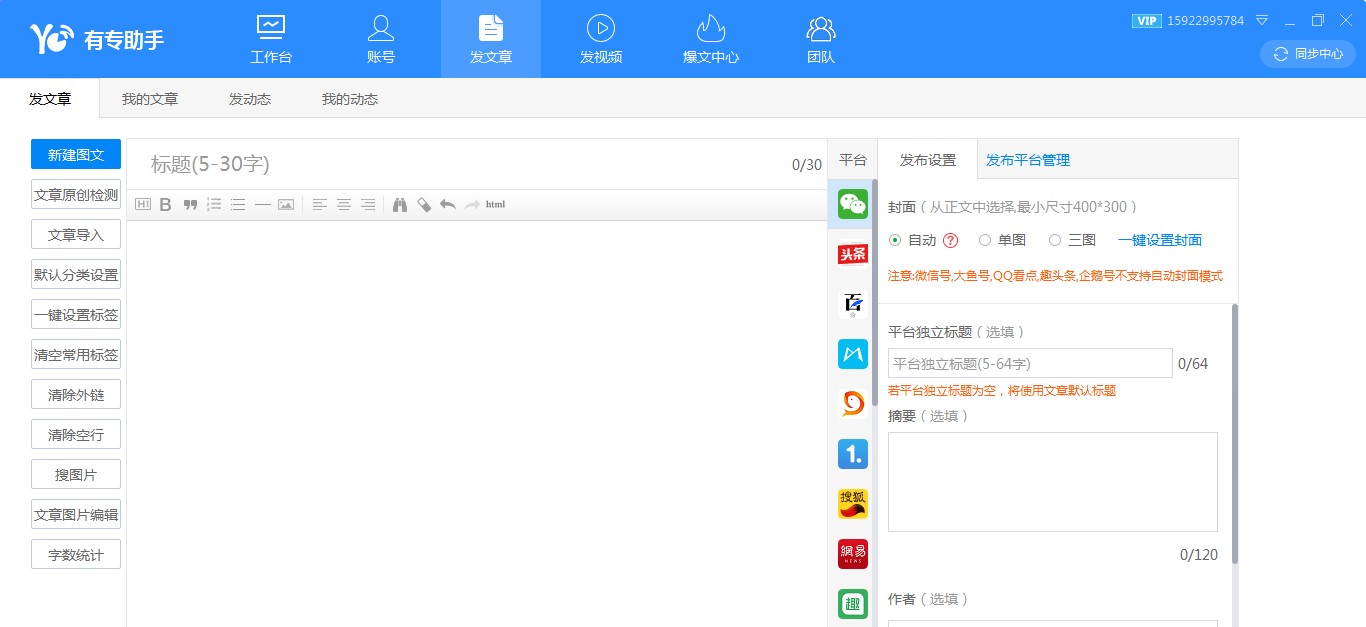
Task: Choose the 单图 cover option
Action: point(985,240)
